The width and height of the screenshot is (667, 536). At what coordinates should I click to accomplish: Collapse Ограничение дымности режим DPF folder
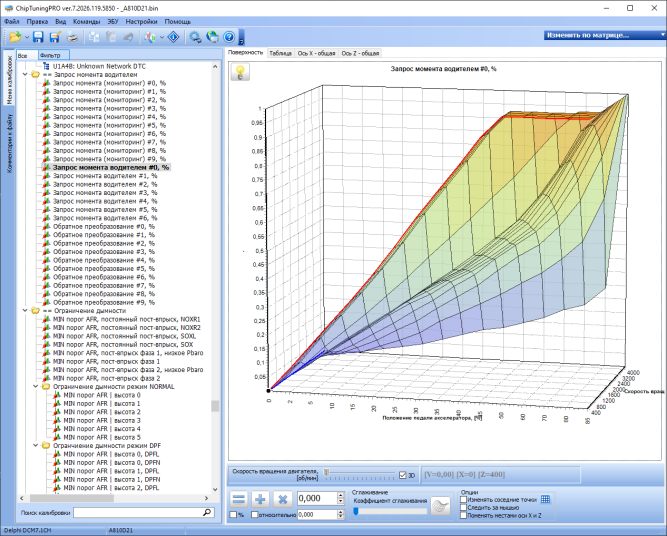[36, 446]
